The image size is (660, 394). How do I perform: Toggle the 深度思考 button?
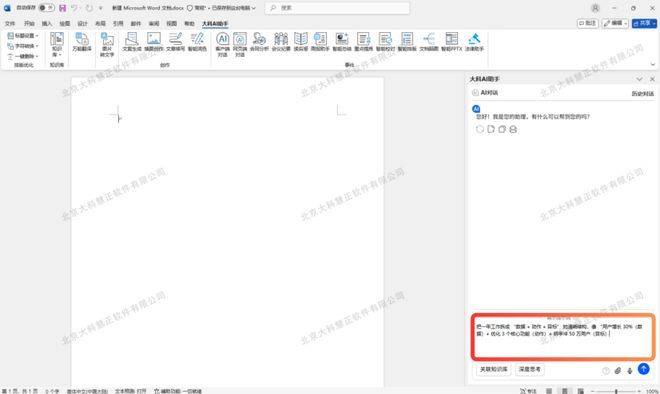pyautogui.click(x=530, y=369)
